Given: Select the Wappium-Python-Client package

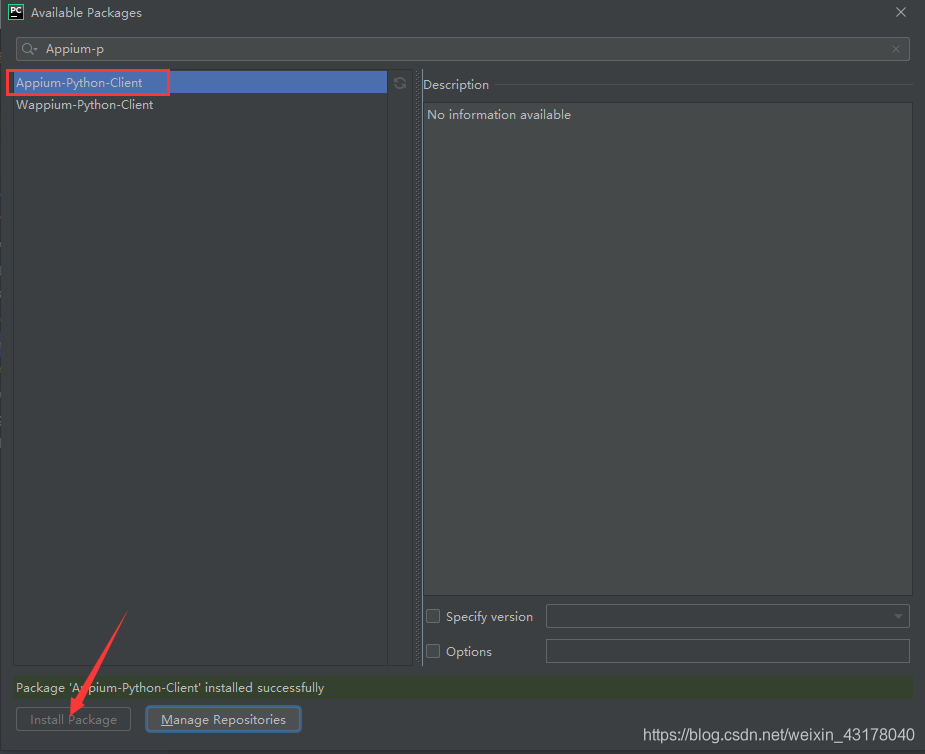Looking at the screenshot, I should 85,104.
